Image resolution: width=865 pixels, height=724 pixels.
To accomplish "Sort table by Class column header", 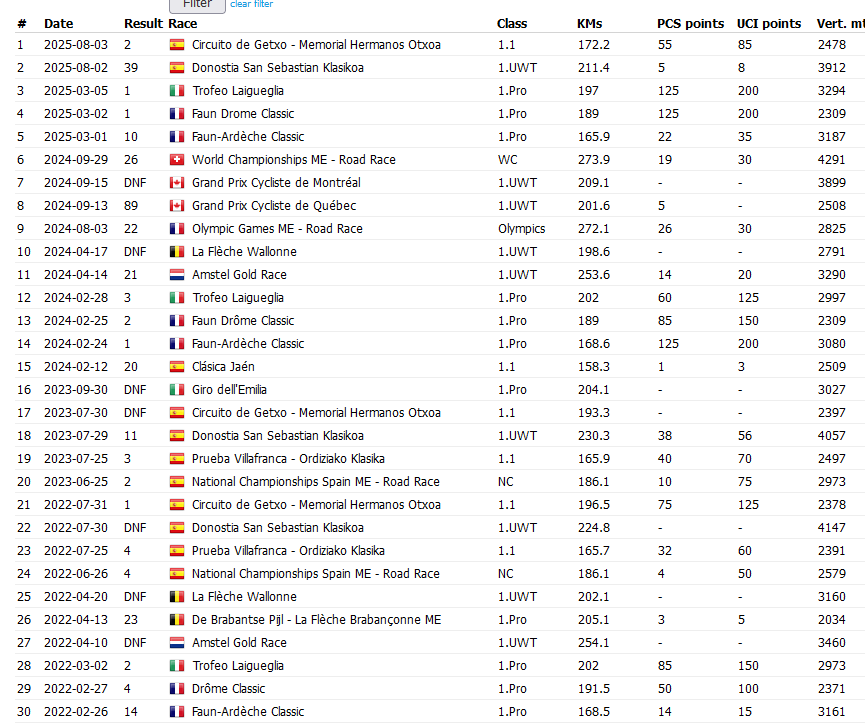I will [x=512, y=24].
